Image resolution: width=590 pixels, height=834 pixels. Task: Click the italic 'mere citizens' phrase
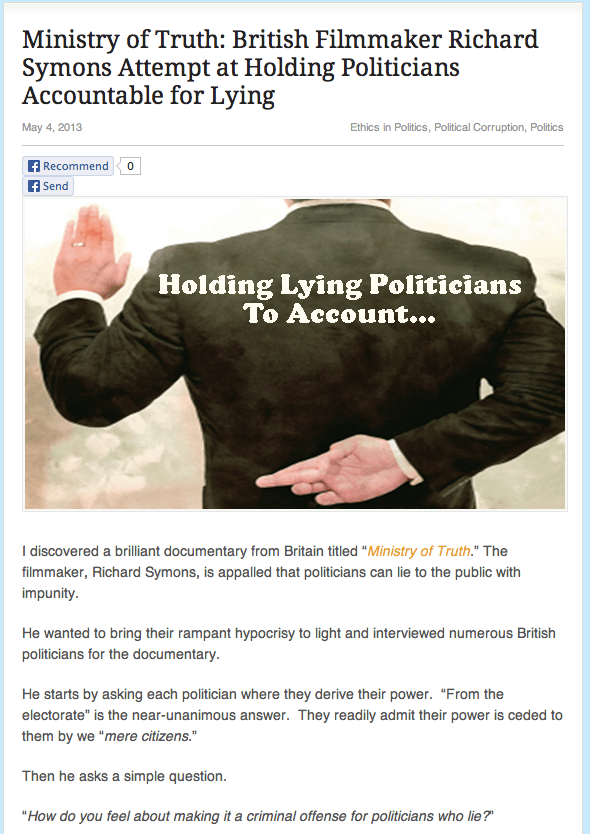point(147,736)
